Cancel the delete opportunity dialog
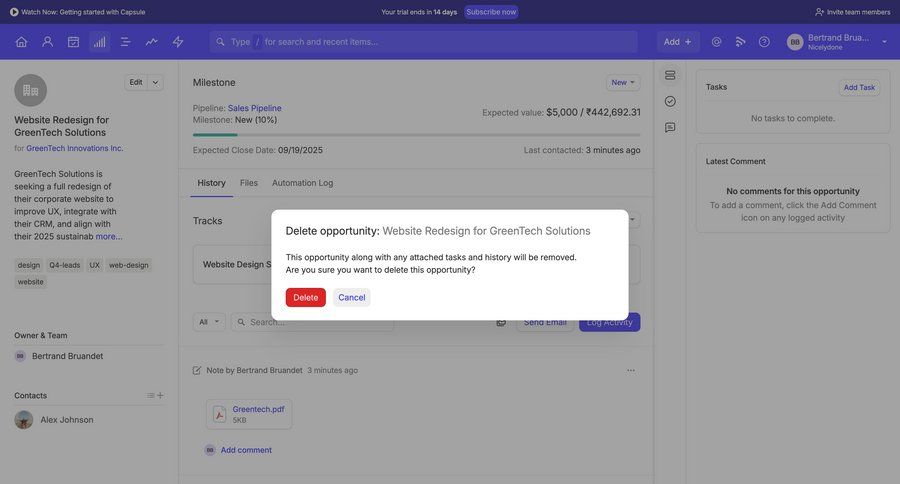 click(x=351, y=297)
